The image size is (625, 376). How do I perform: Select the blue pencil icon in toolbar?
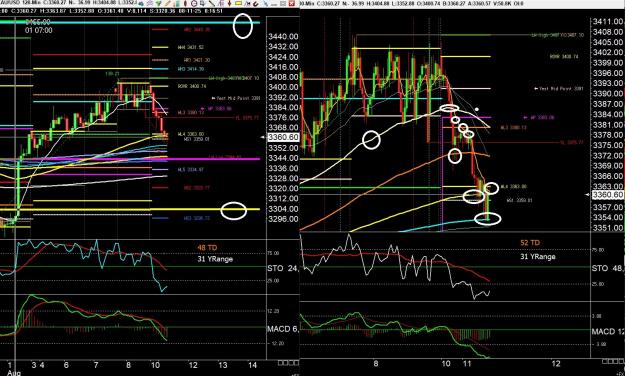[265, 4]
